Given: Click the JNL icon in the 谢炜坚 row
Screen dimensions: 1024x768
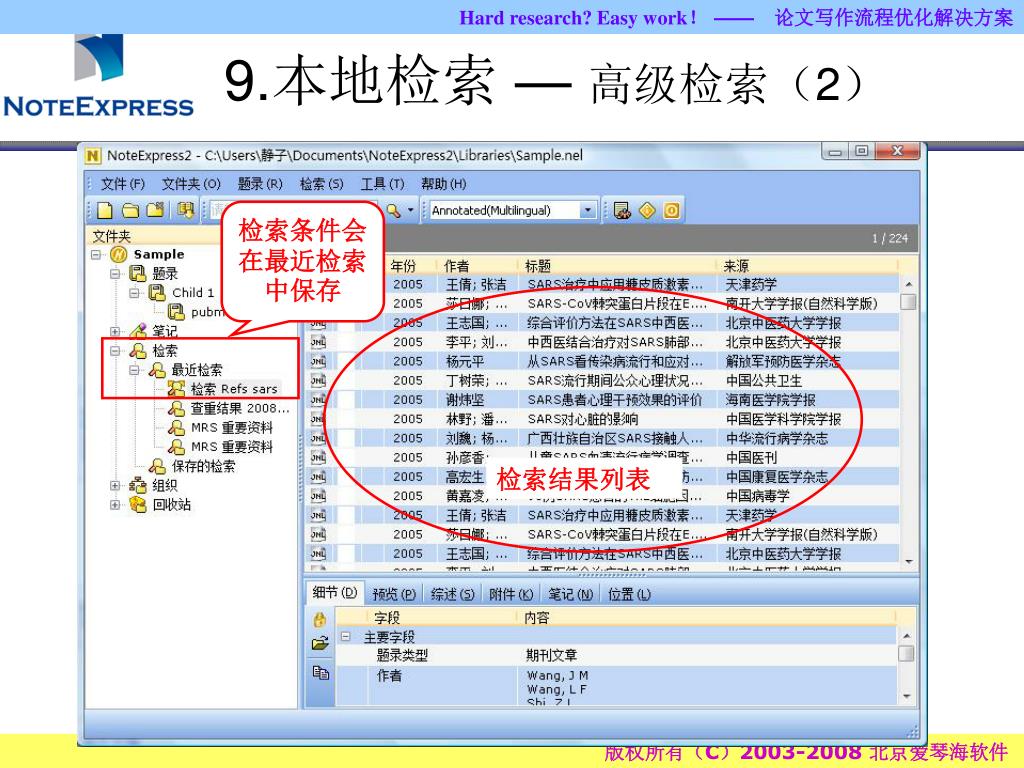Looking at the screenshot, I should [318, 400].
